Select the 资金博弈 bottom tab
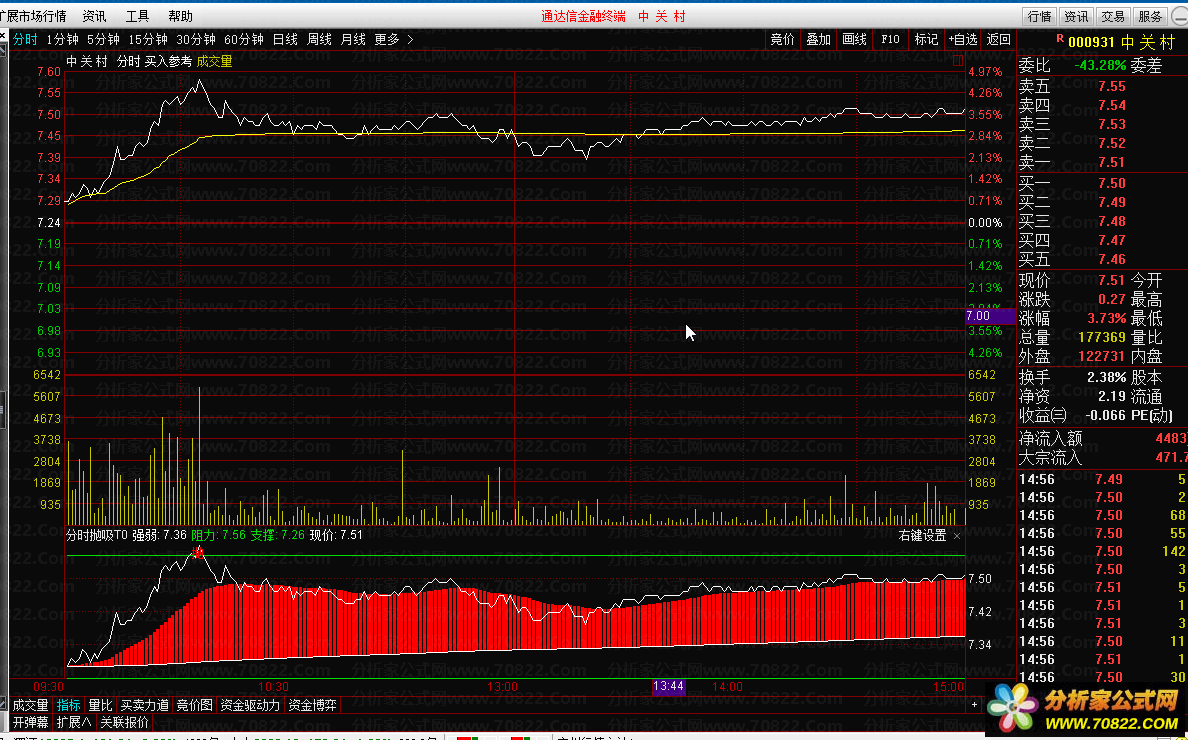 point(312,705)
